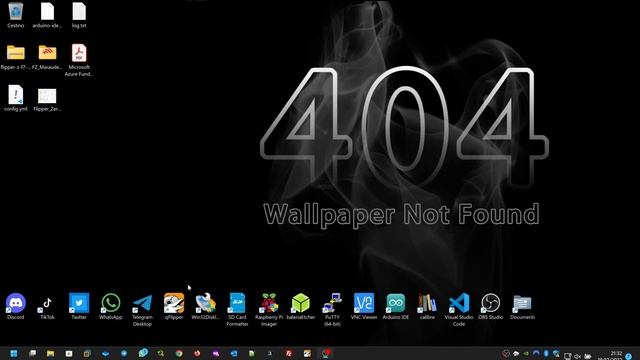Open the NVIDIA tray icon

click(x=526, y=353)
